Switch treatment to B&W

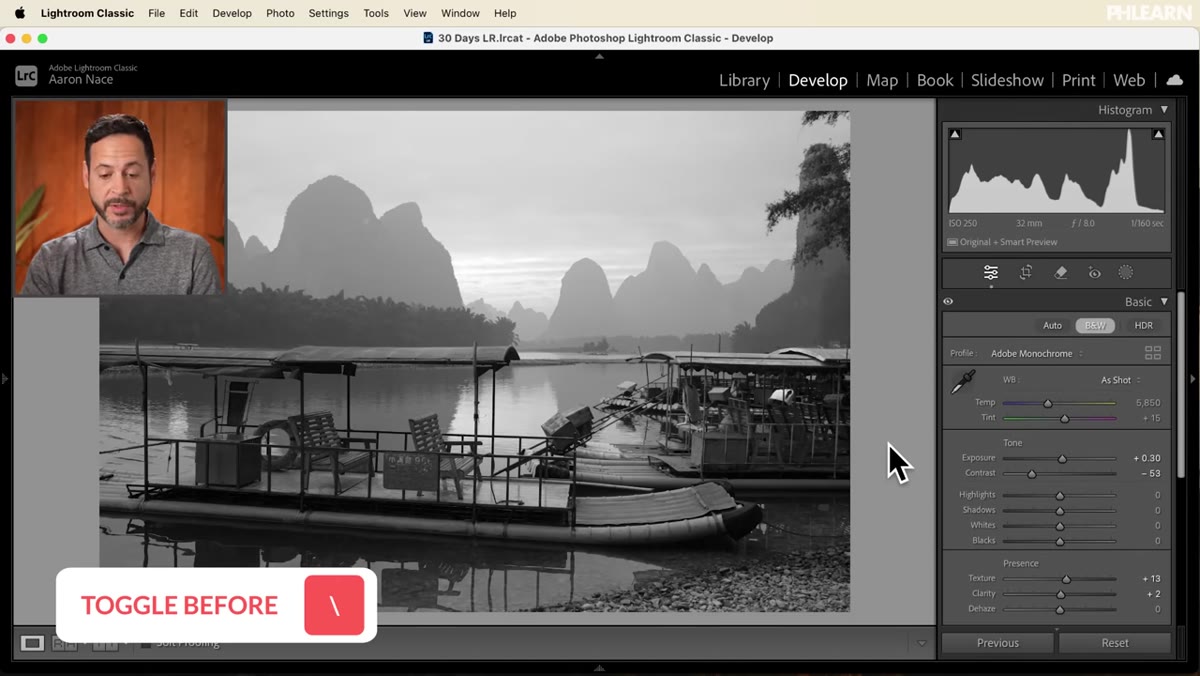[x=1095, y=325]
